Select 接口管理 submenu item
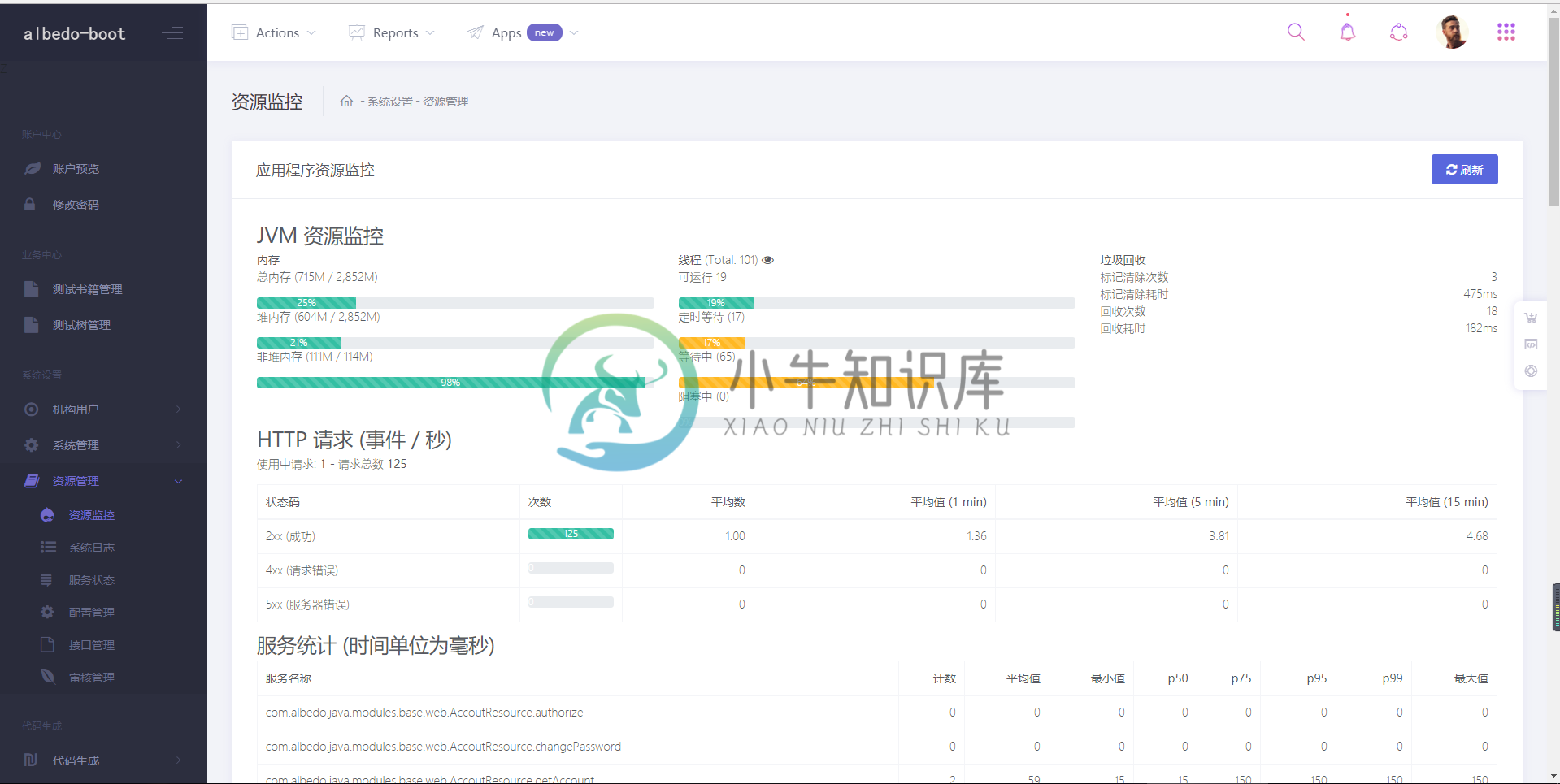The height and width of the screenshot is (784, 1560). tap(103, 645)
